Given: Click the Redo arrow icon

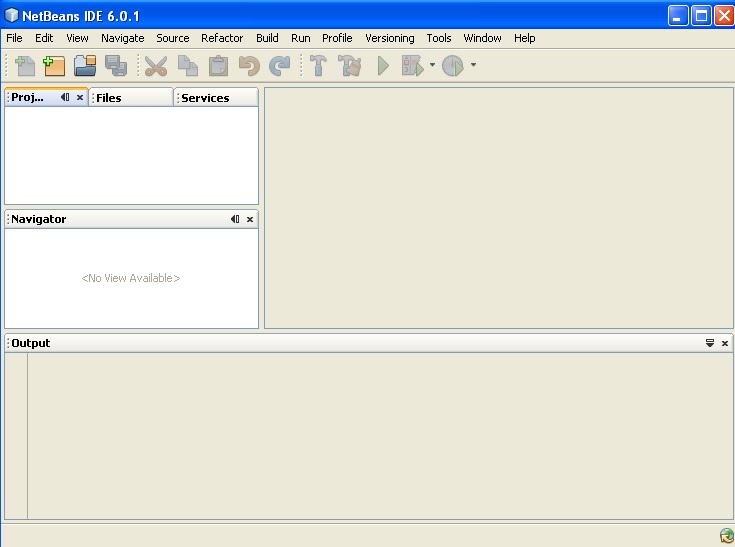Looking at the screenshot, I should click(x=279, y=65).
